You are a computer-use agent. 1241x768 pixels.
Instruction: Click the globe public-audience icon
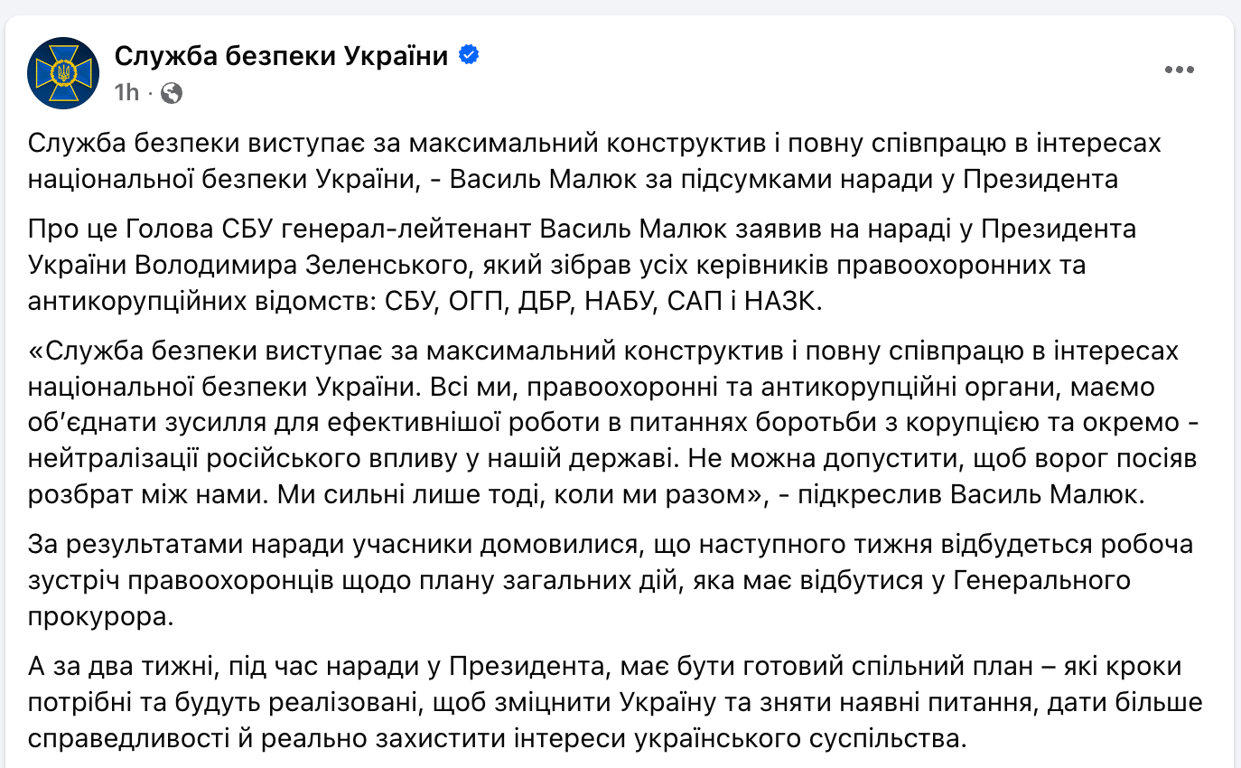[171, 93]
